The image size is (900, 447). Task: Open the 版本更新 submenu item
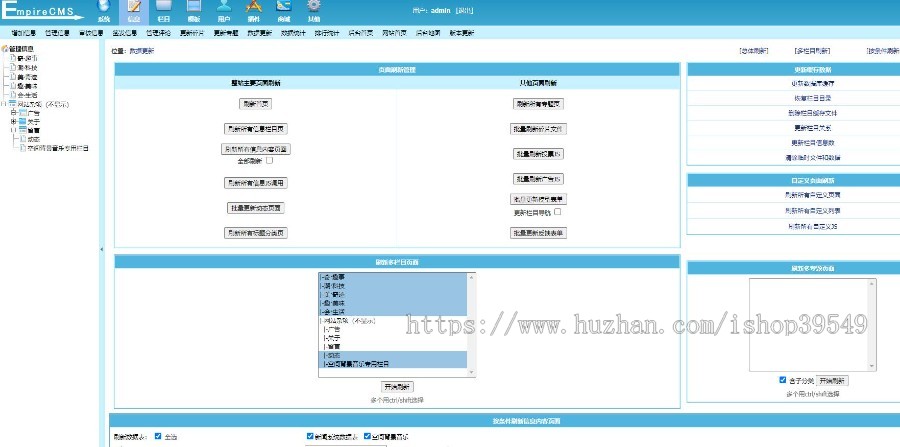click(462, 33)
